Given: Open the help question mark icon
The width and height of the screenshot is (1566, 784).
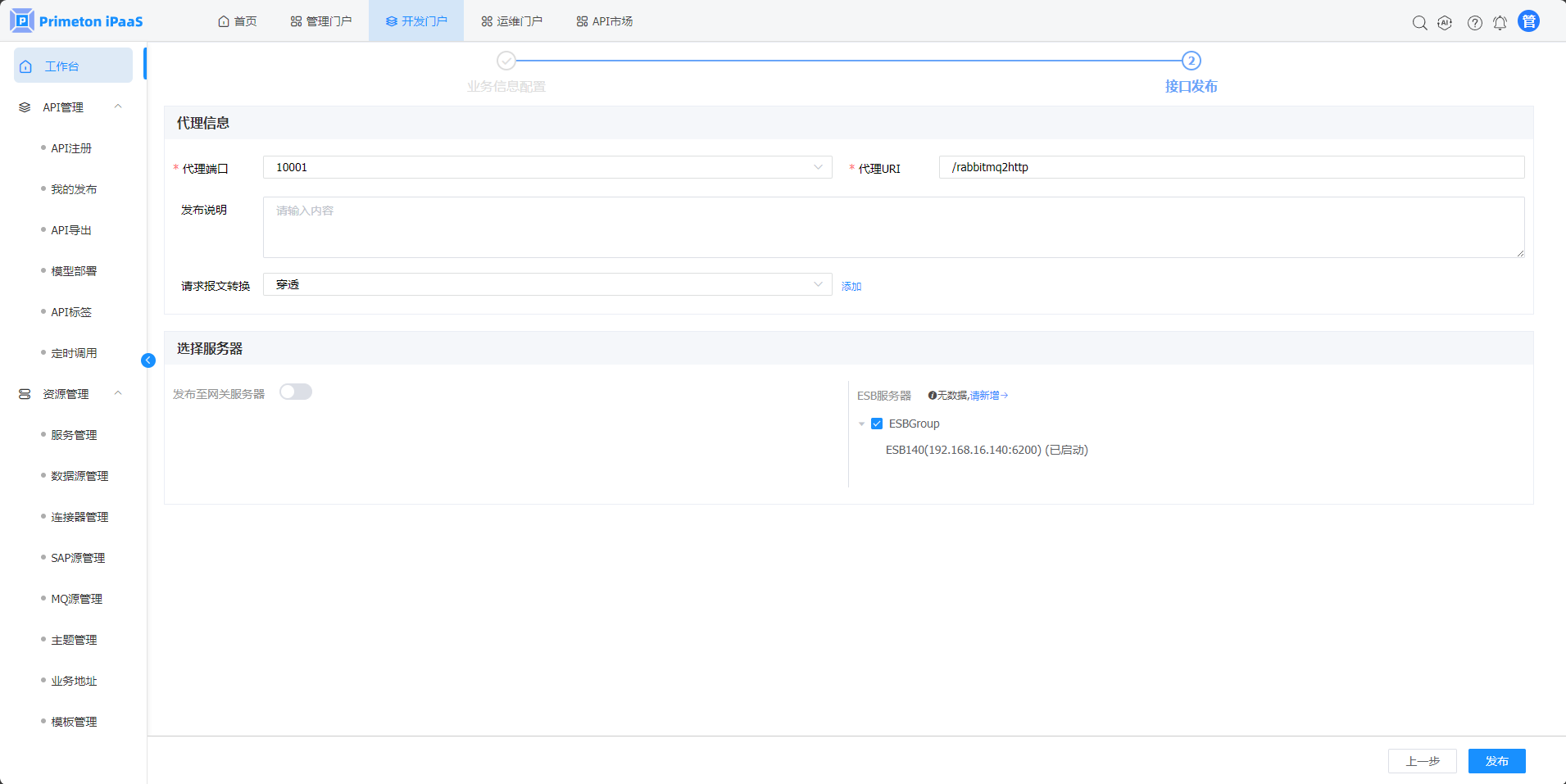Looking at the screenshot, I should (1474, 23).
